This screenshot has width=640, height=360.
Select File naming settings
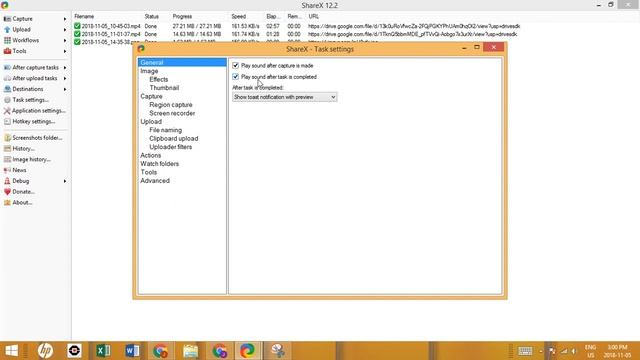165,130
